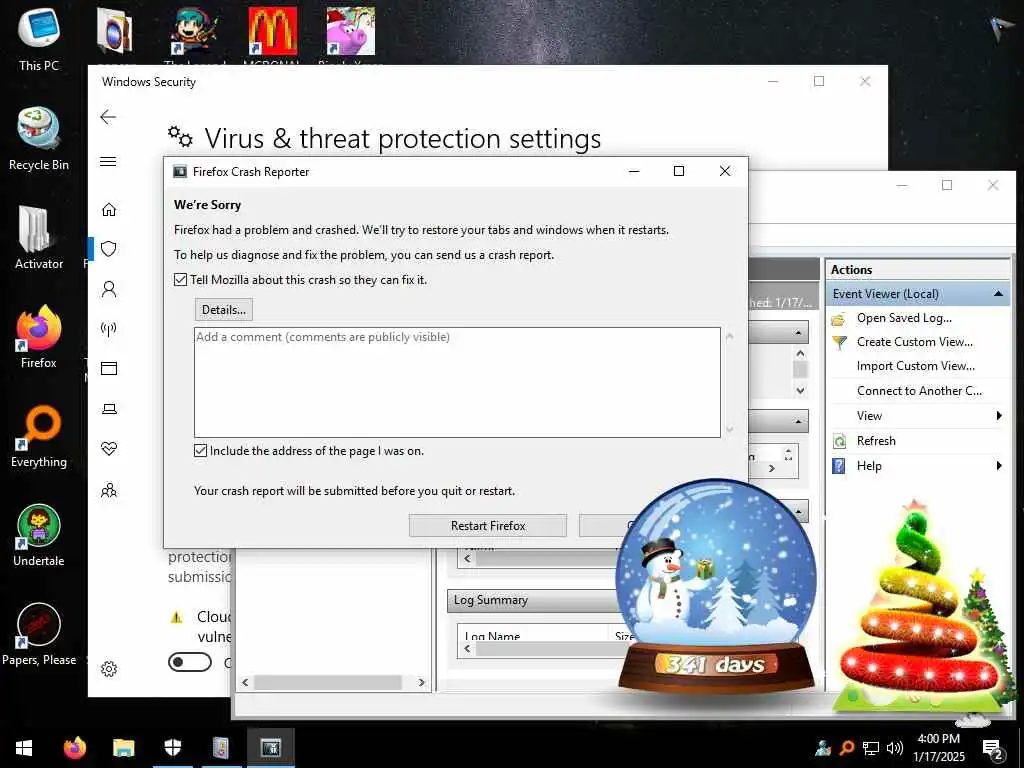1024x768 pixels.
Task: Click Connect to Another Computer action
Action: click(919, 391)
